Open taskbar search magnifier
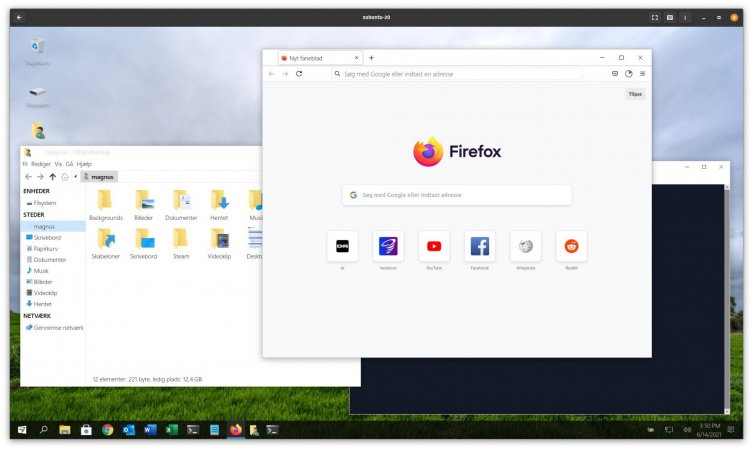 click(x=44, y=430)
